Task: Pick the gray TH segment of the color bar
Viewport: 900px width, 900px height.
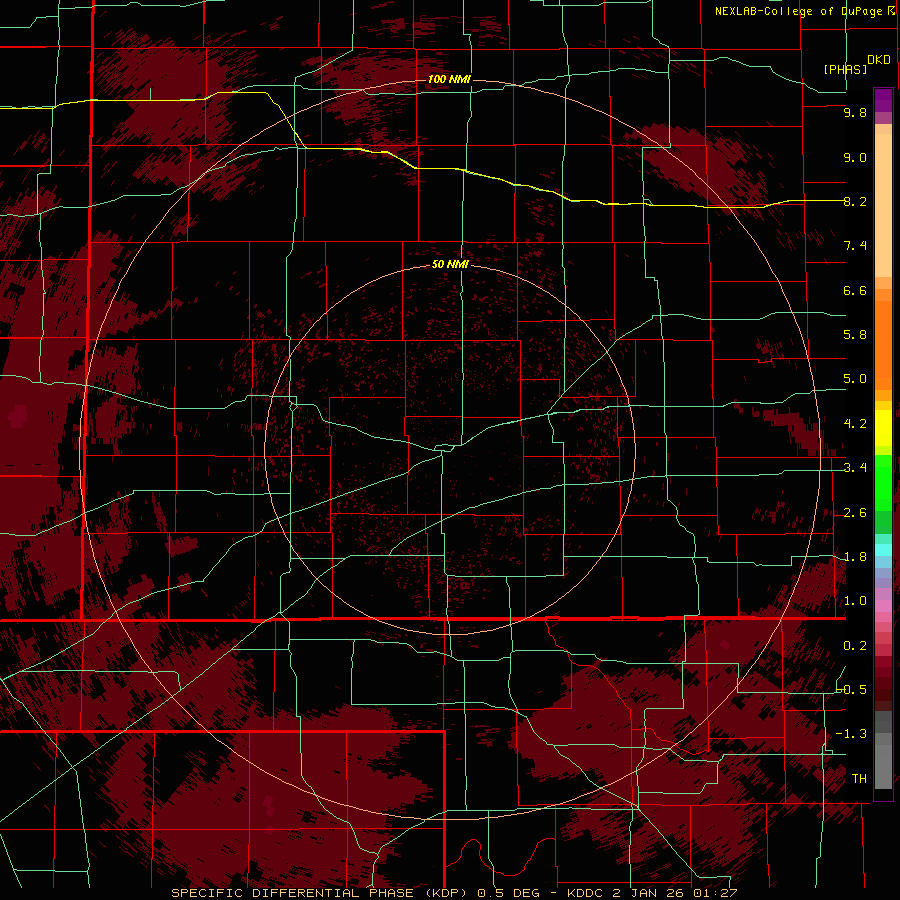Action: [883, 766]
